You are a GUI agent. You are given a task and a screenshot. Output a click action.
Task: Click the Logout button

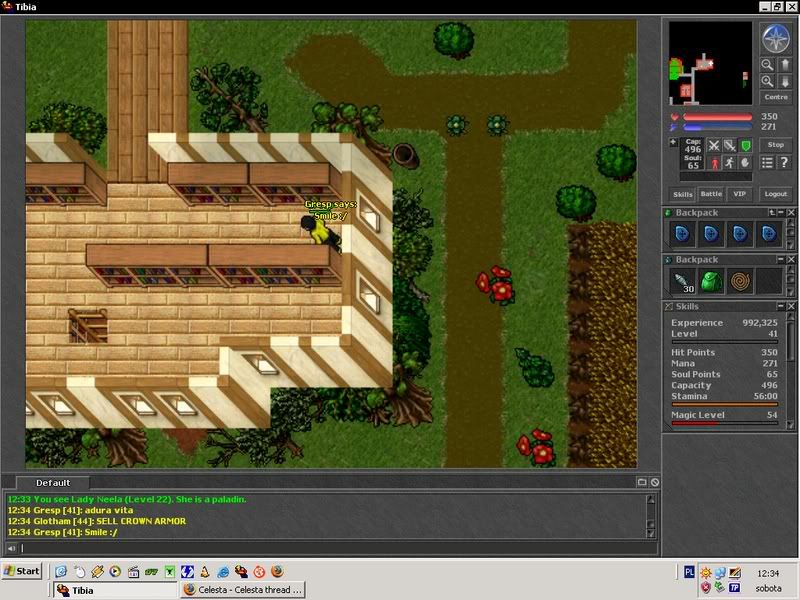[x=776, y=194]
